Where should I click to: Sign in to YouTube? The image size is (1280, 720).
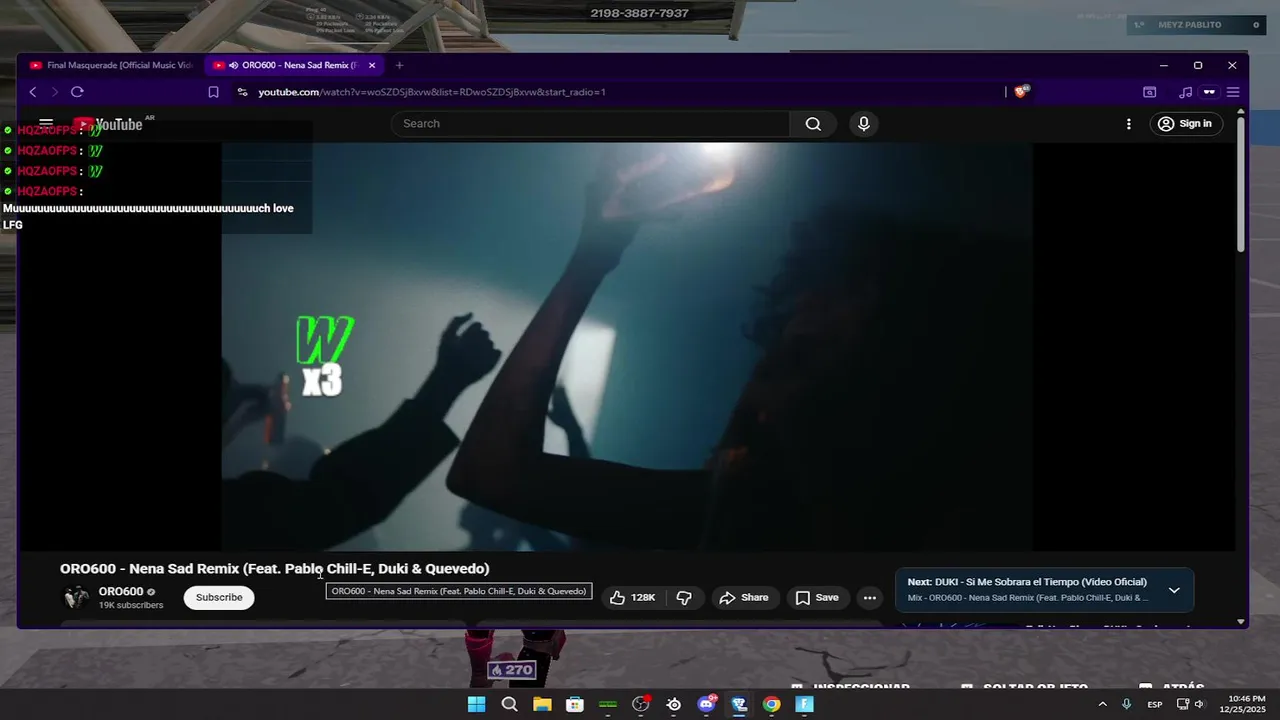1185,124
